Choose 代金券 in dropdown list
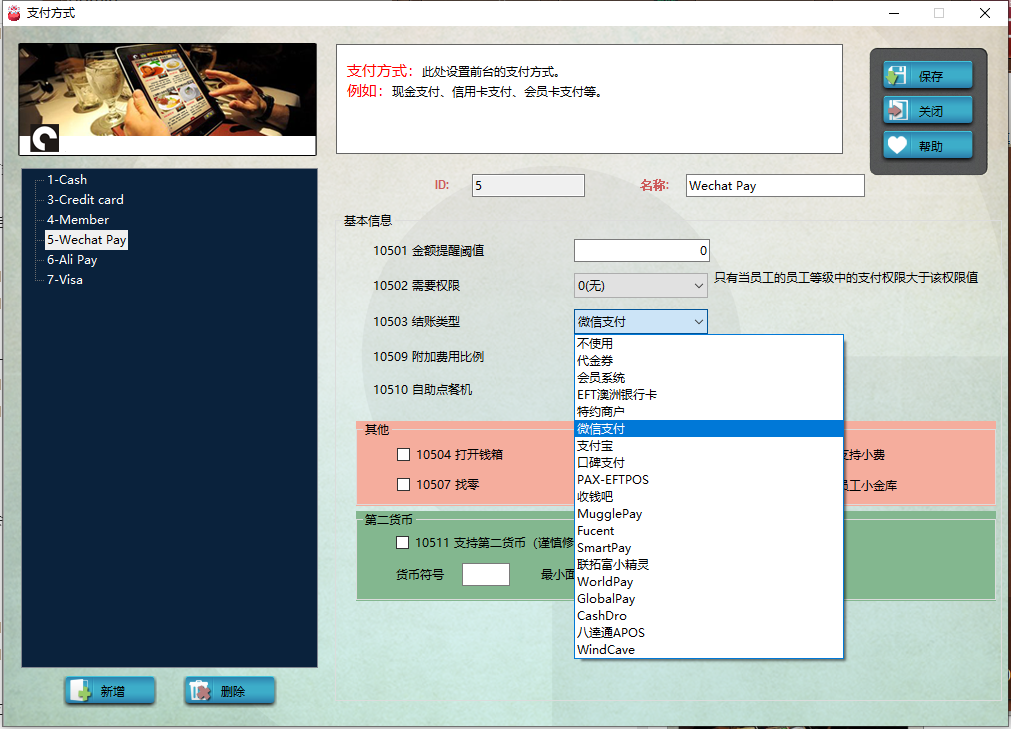 [709, 360]
